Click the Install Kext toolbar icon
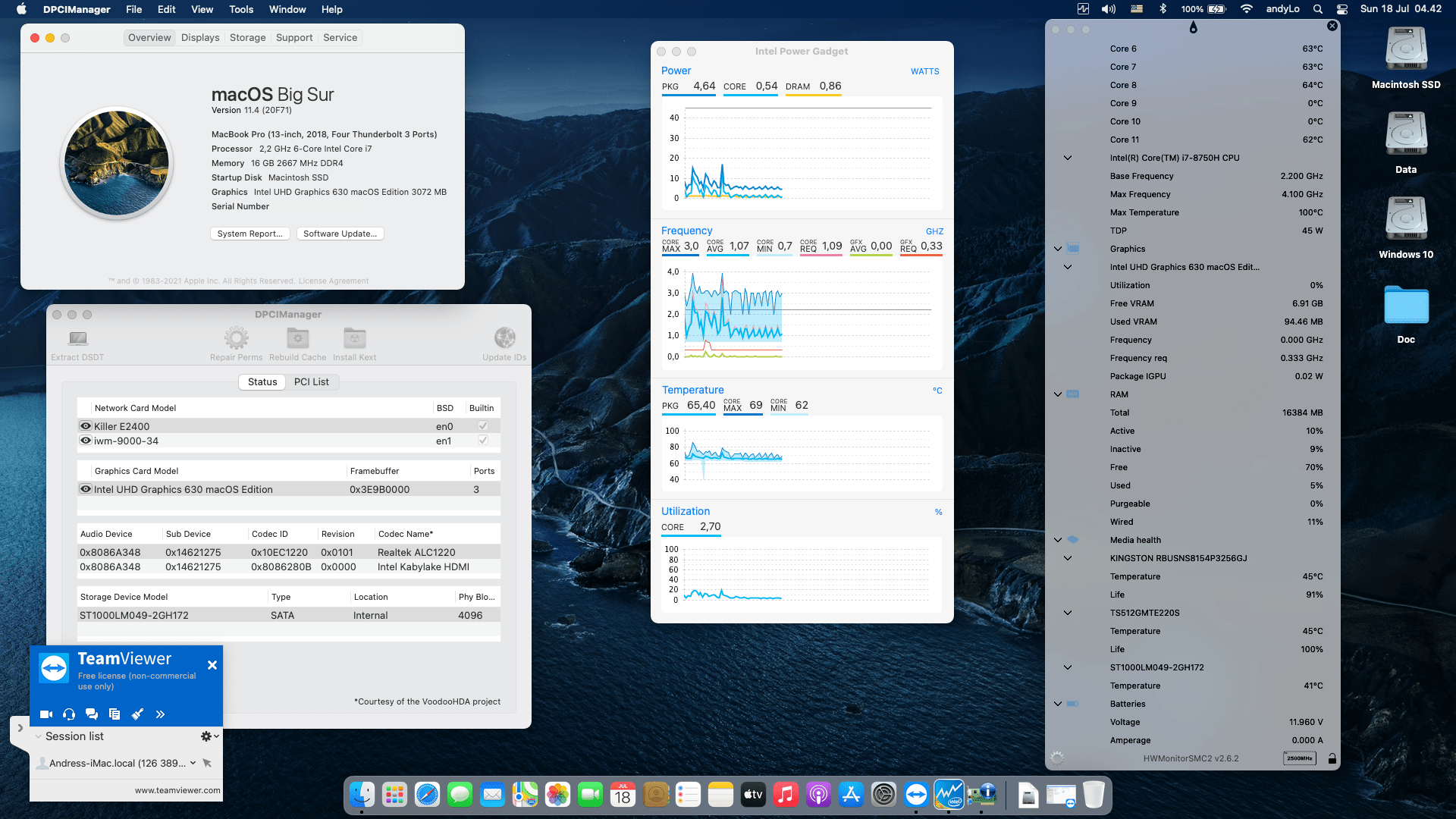Viewport: 1456px width, 819px height. (x=354, y=337)
